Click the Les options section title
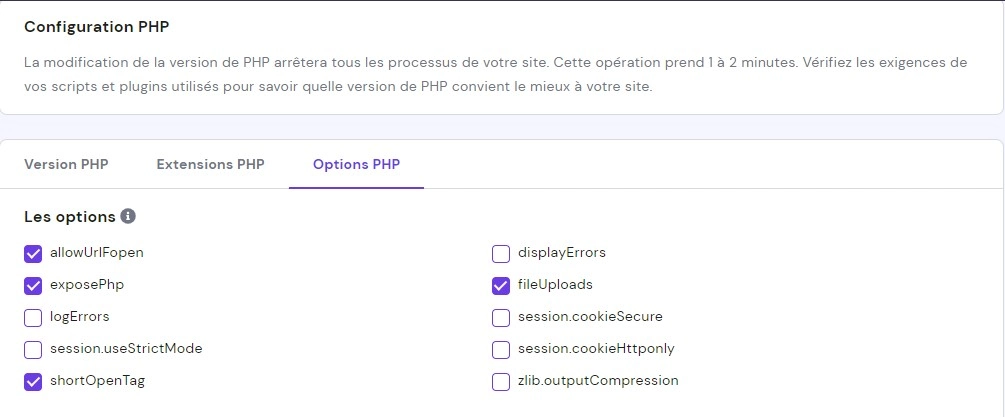Image resolution: width=1005 pixels, height=417 pixels. point(69,216)
